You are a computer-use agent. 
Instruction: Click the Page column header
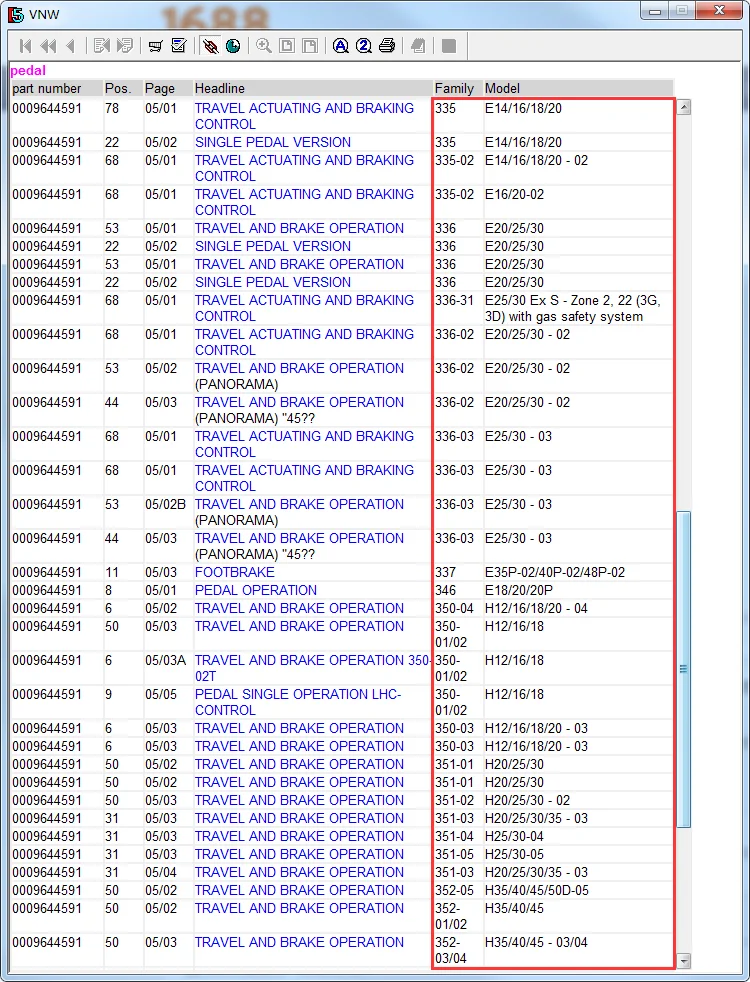[x=160, y=88]
